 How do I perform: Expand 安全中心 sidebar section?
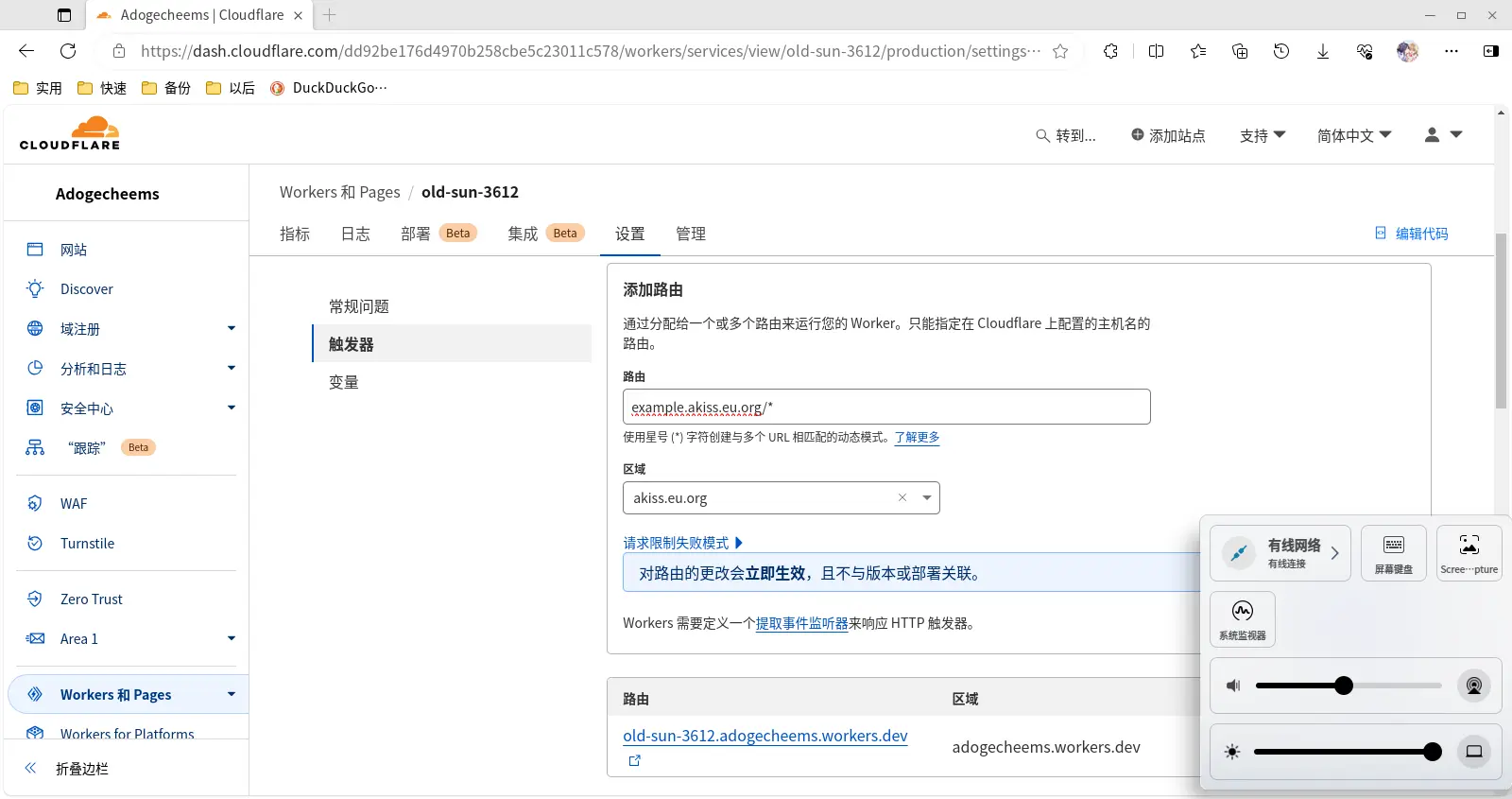232,408
